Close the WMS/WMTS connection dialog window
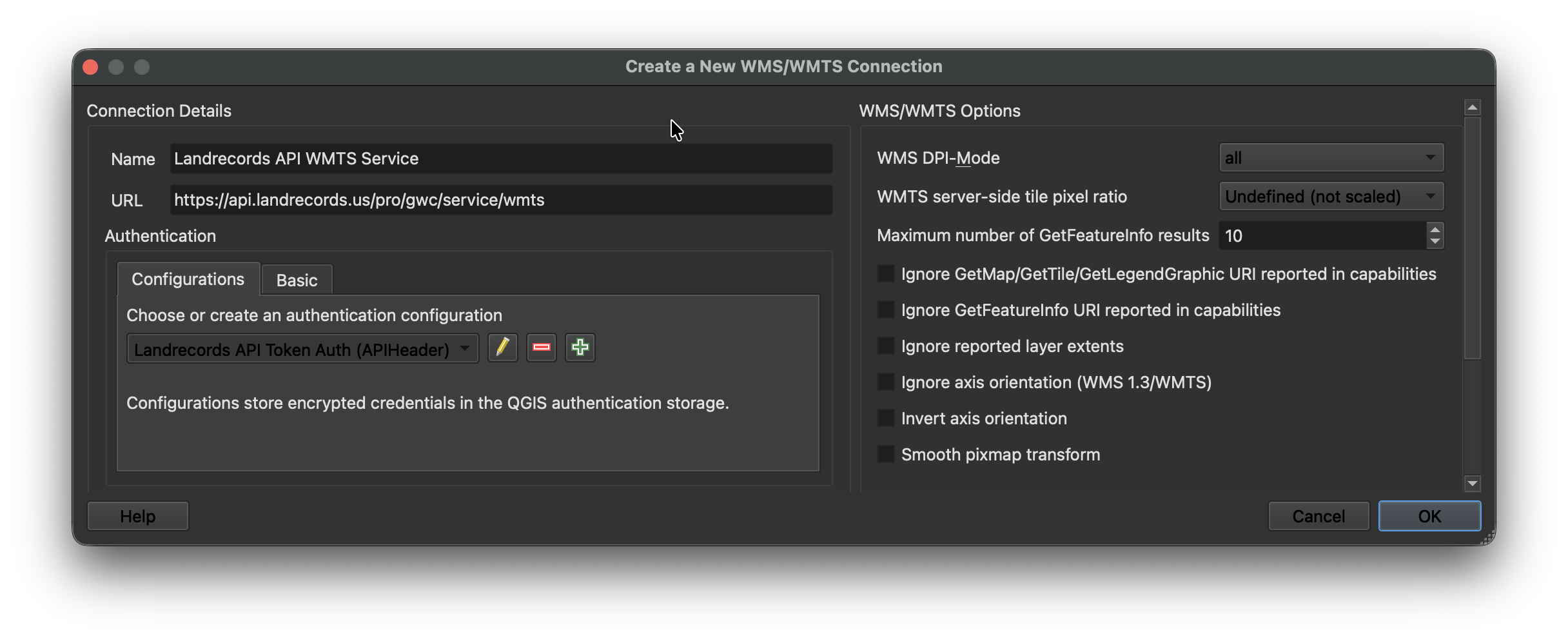This screenshot has height=641, width=1568. coord(91,67)
